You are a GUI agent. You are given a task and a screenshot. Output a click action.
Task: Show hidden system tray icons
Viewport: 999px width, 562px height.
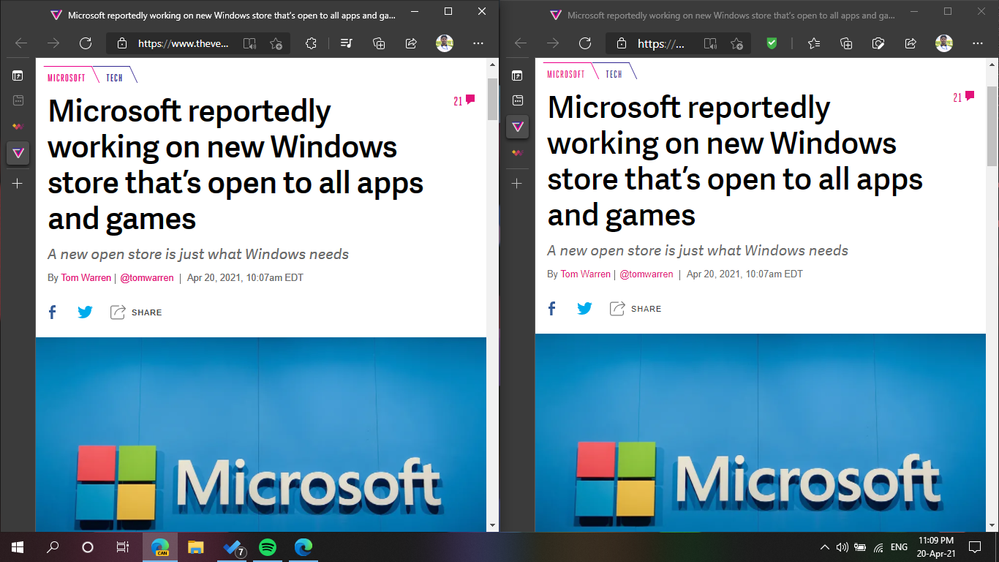pyautogui.click(x=824, y=547)
